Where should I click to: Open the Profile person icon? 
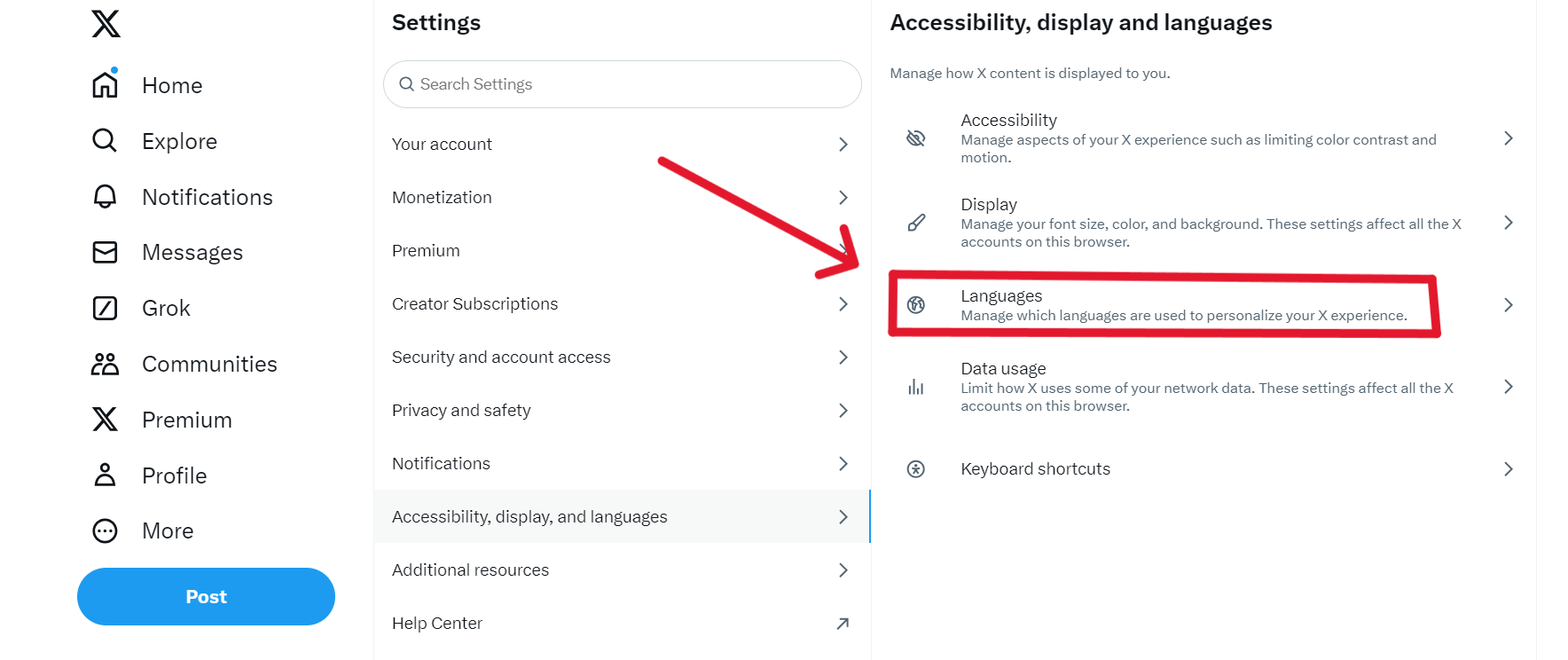pyautogui.click(x=105, y=475)
